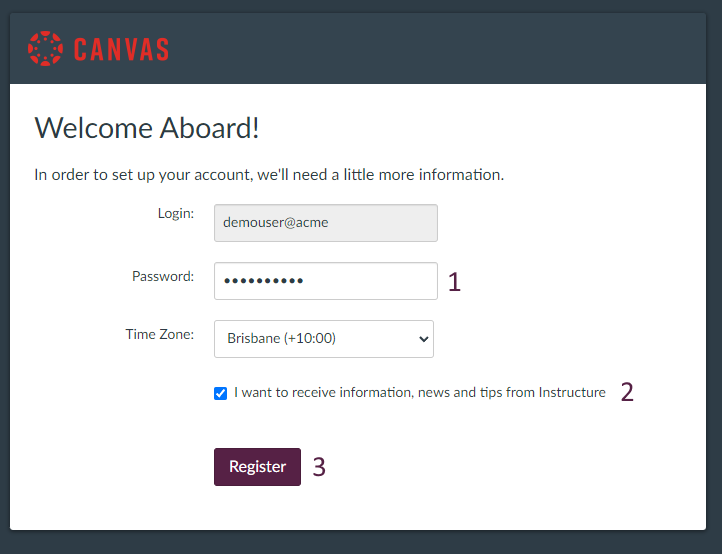This screenshot has width=722, height=554.
Task: Click annotation number 2 beside the checkbox
Action: pos(627,392)
